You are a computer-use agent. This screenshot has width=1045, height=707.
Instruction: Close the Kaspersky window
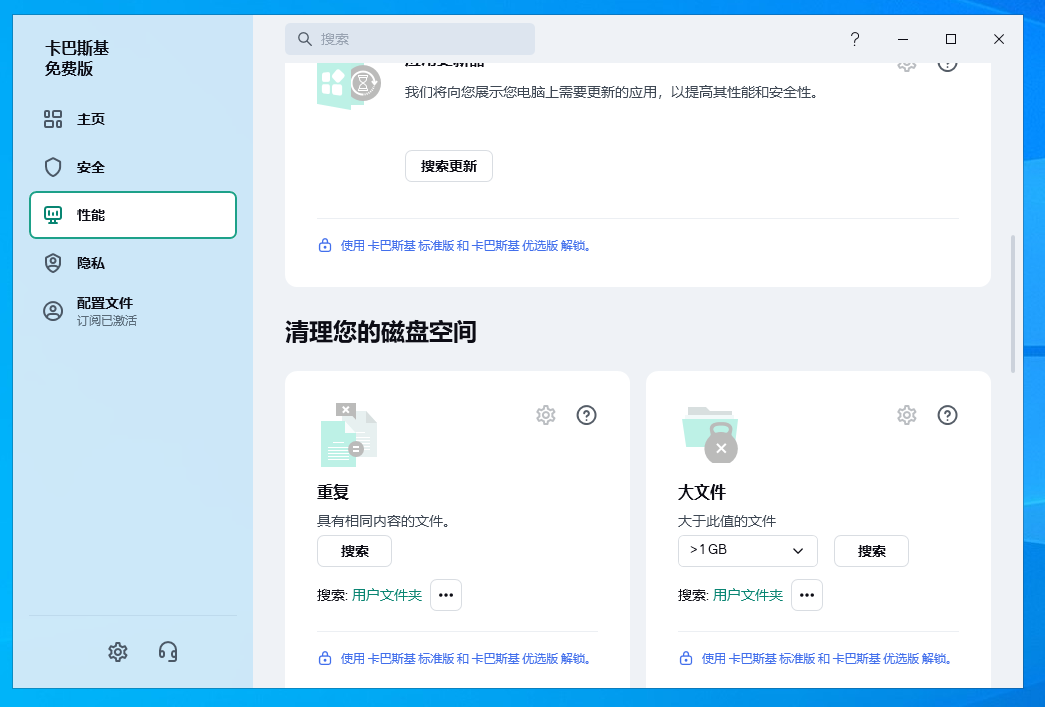pos(998,39)
